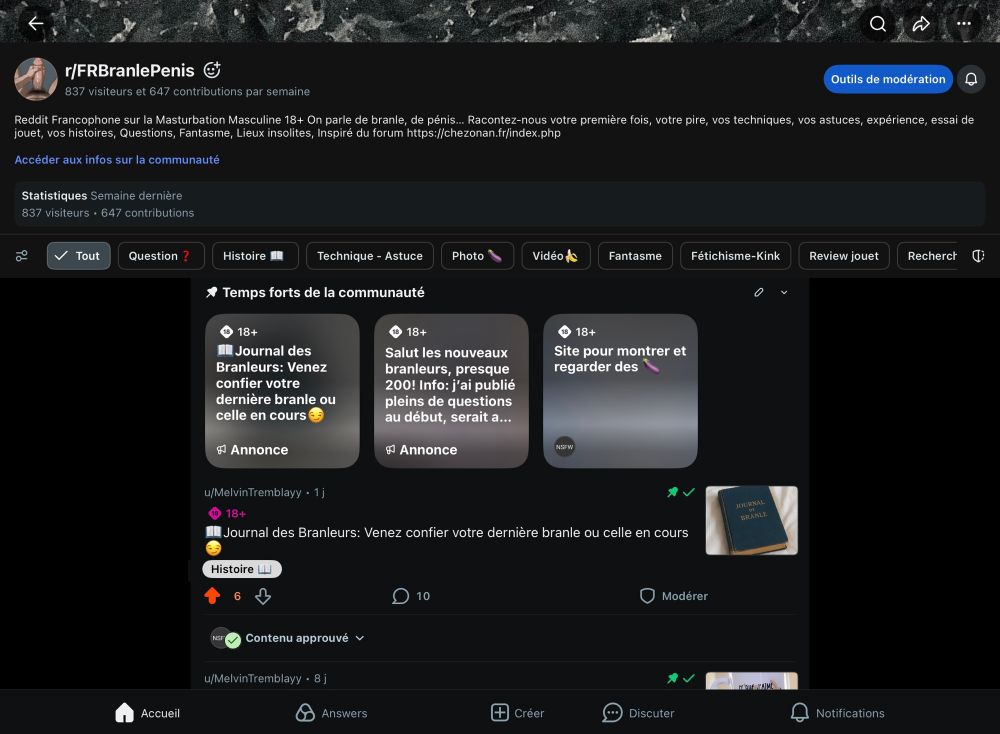Go back using the arrow icon
The image size is (1000, 734).
click(x=36, y=24)
